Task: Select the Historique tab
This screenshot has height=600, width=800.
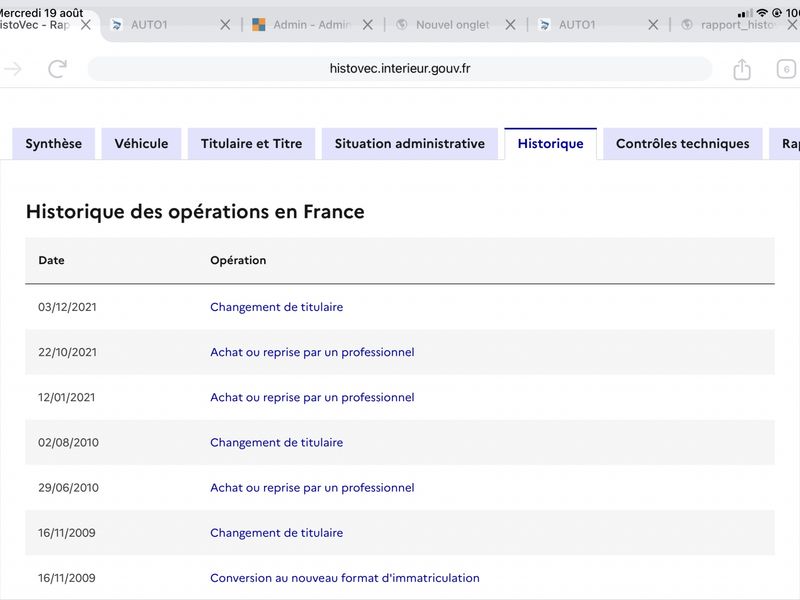Action: click(x=551, y=143)
